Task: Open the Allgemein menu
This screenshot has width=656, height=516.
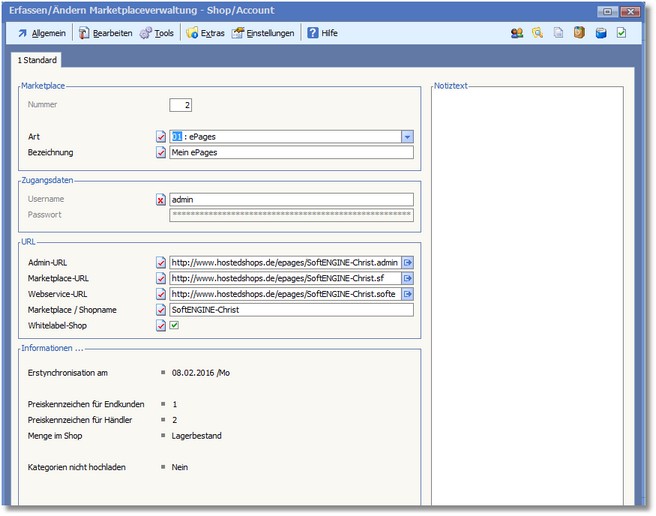Action: pos(42,33)
